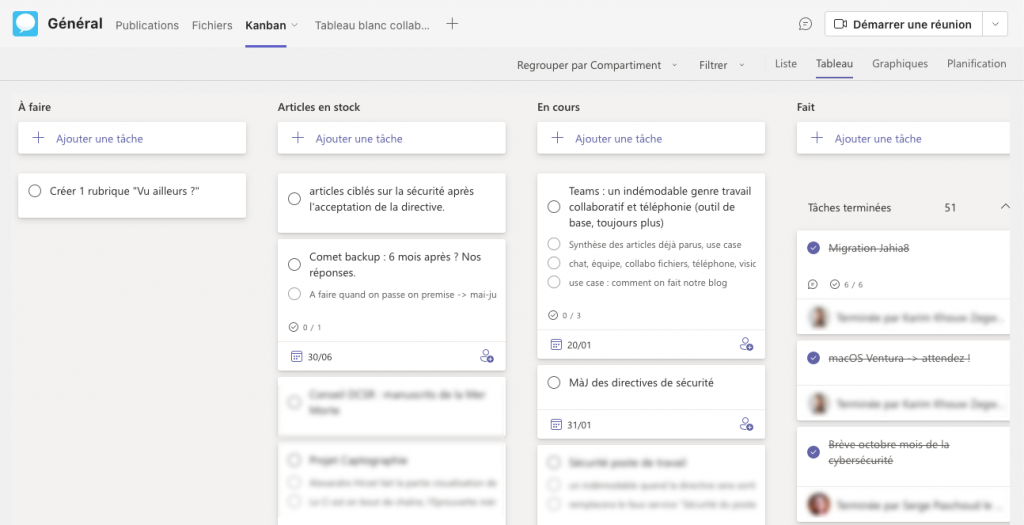Uncheck the completed "Migration Jahia8" task
The height and width of the screenshot is (525, 1024).
click(x=813, y=248)
